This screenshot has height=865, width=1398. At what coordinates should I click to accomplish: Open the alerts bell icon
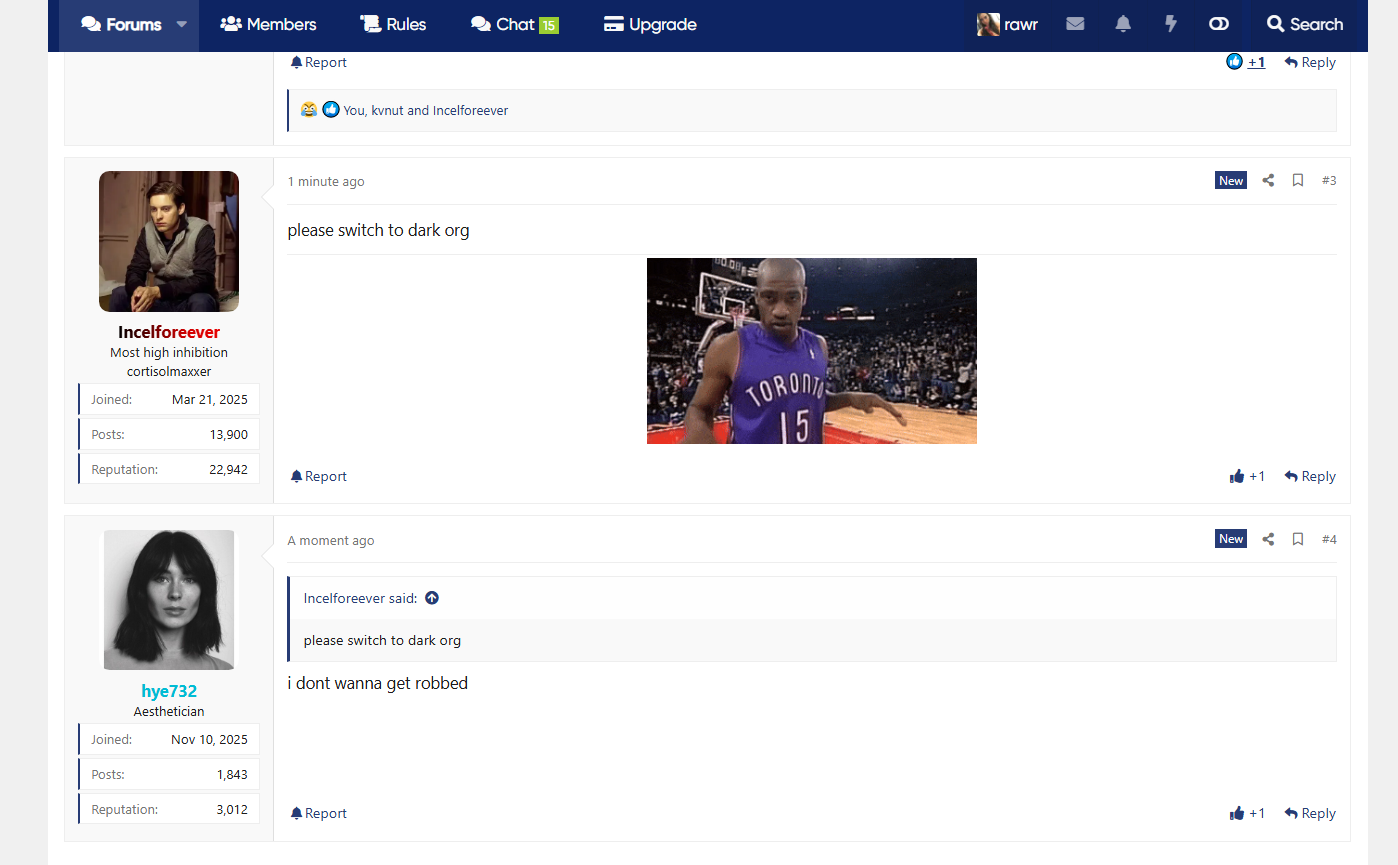tap(1123, 24)
